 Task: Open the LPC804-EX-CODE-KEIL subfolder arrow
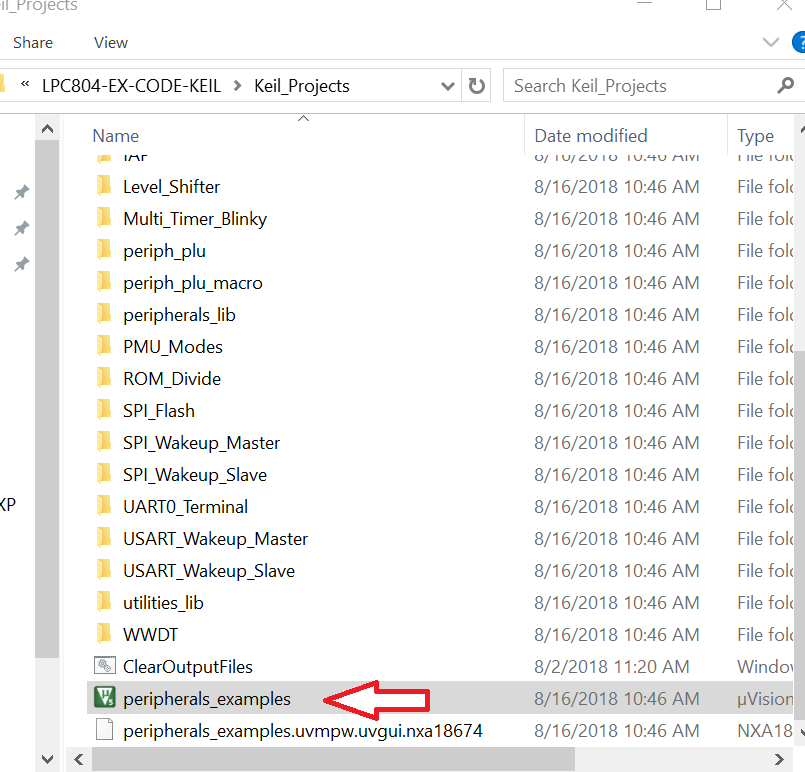(237, 86)
